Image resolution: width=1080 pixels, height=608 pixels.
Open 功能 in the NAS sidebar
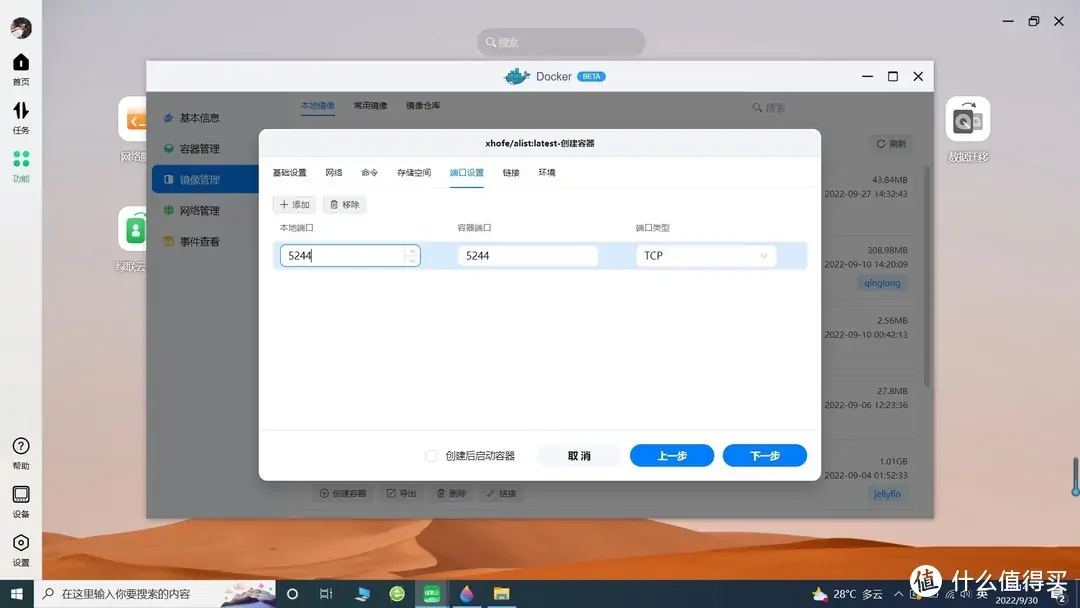pyautogui.click(x=21, y=162)
